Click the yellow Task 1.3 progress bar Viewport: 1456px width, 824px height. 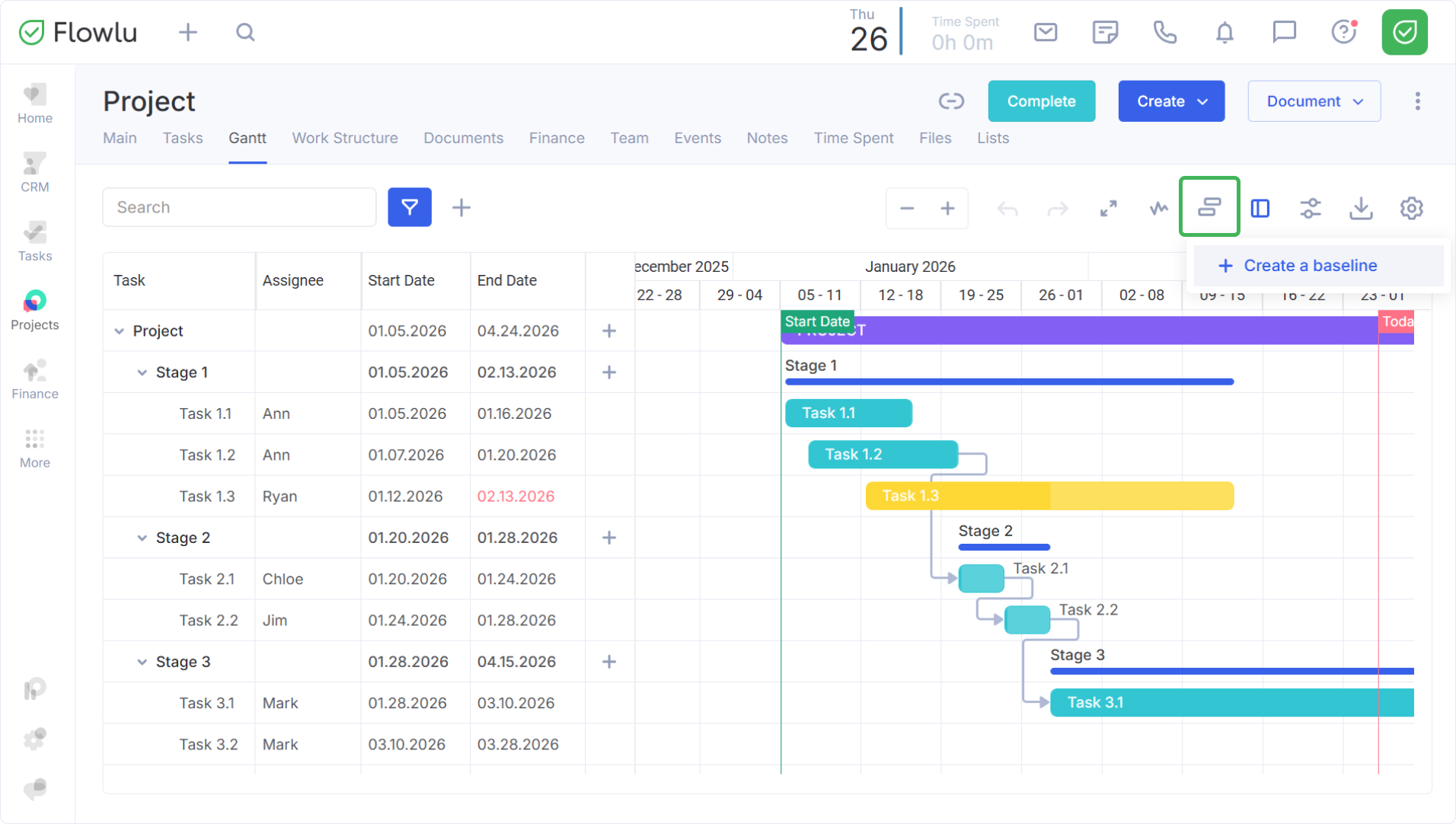(1049, 496)
